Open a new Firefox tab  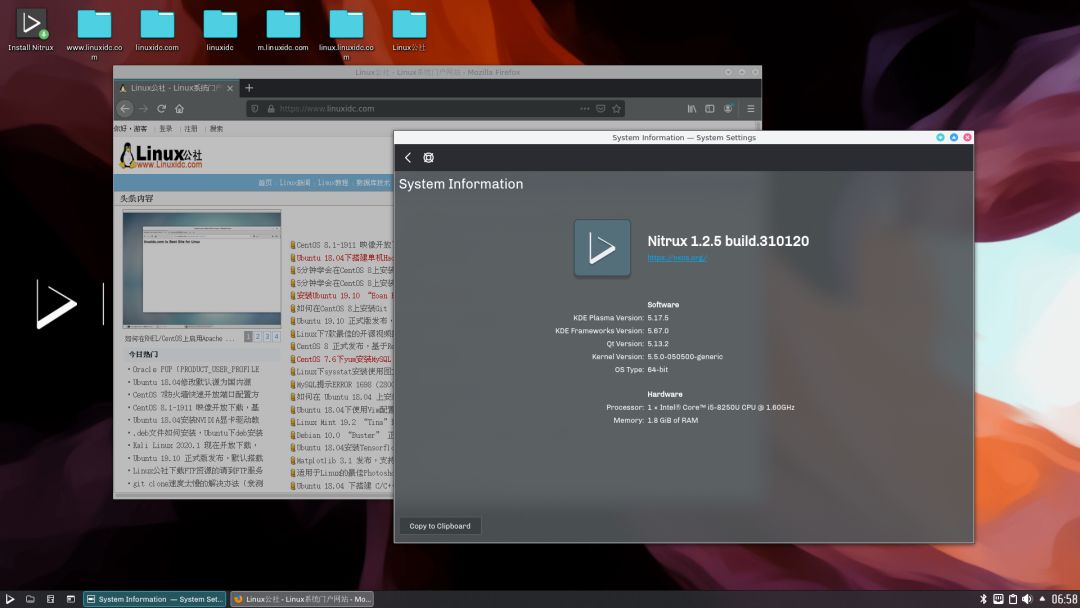pos(249,88)
